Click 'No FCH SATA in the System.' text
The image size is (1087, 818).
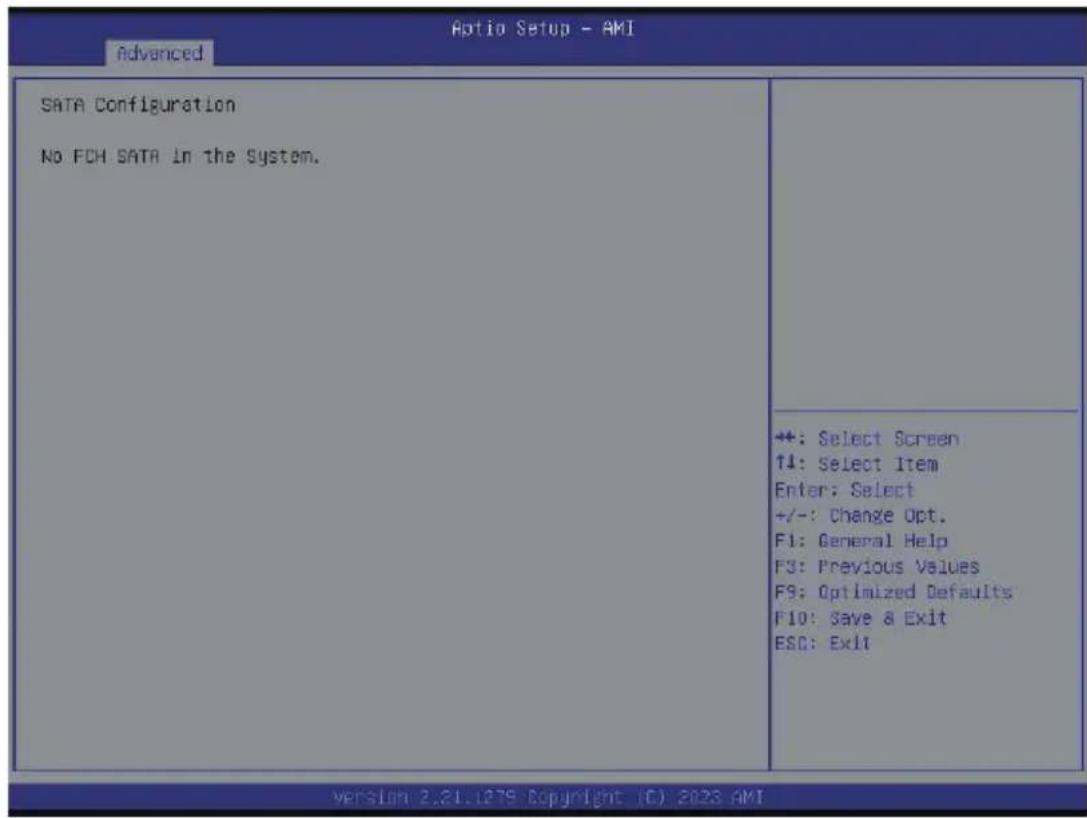point(180,157)
